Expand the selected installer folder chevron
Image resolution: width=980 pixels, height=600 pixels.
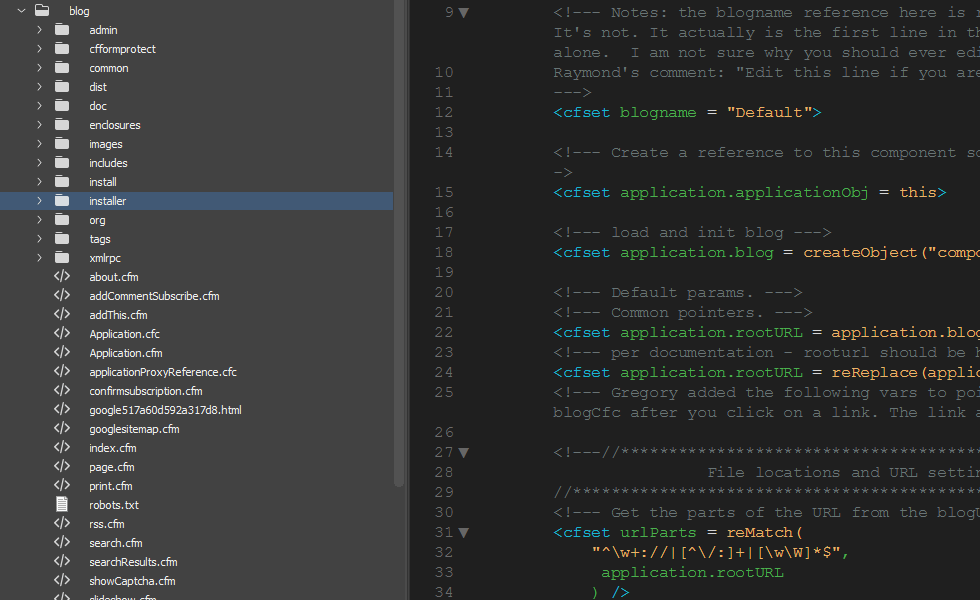click(x=39, y=201)
